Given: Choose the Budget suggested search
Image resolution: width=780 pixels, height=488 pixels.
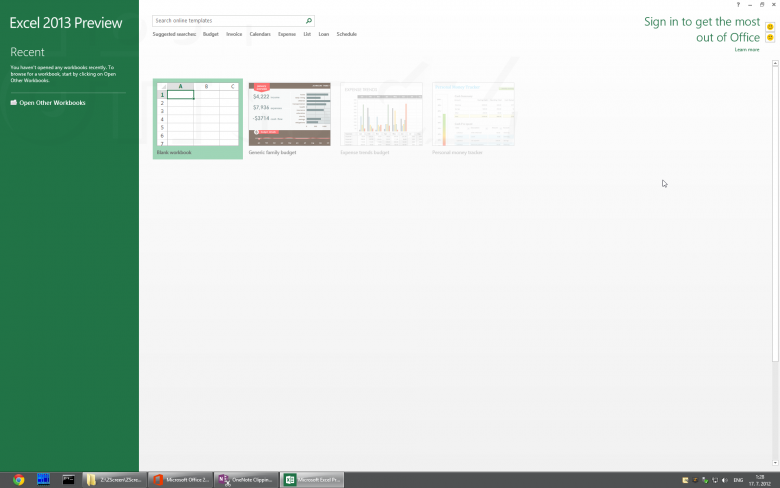Looking at the screenshot, I should pos(210,34).
